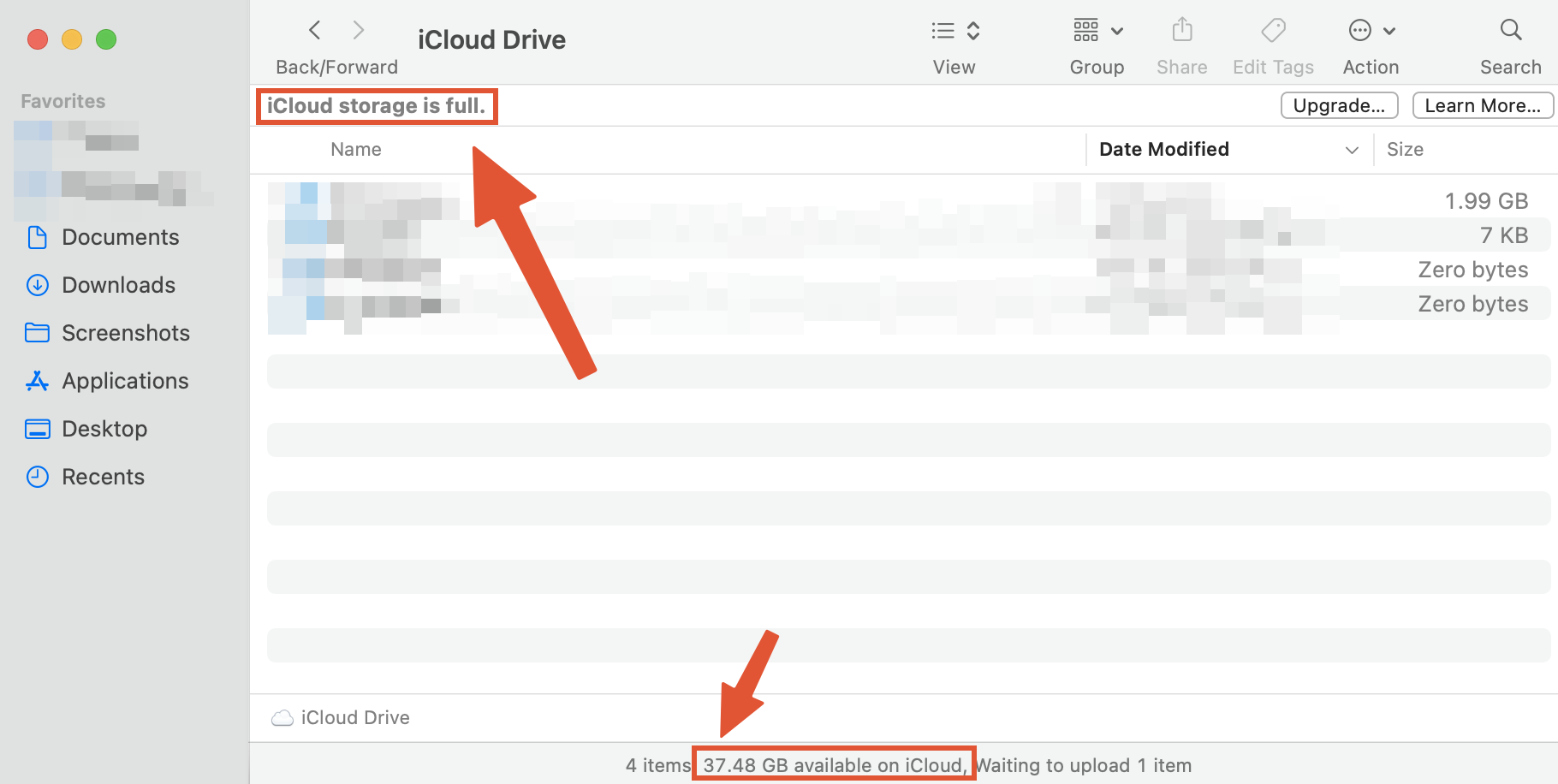
Task: Open the Group options dropdown
Action: [x=1097, y=31]
